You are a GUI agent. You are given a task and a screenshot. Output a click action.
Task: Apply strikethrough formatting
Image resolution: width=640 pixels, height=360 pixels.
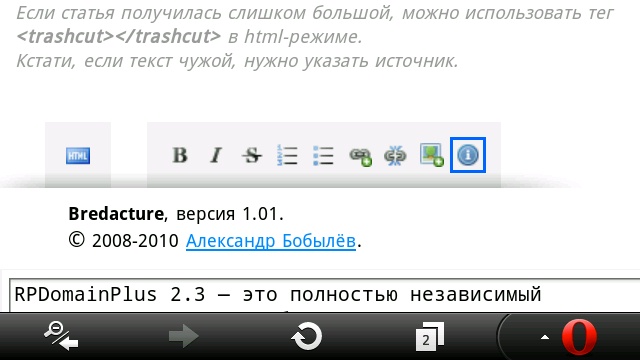[252, 155]
